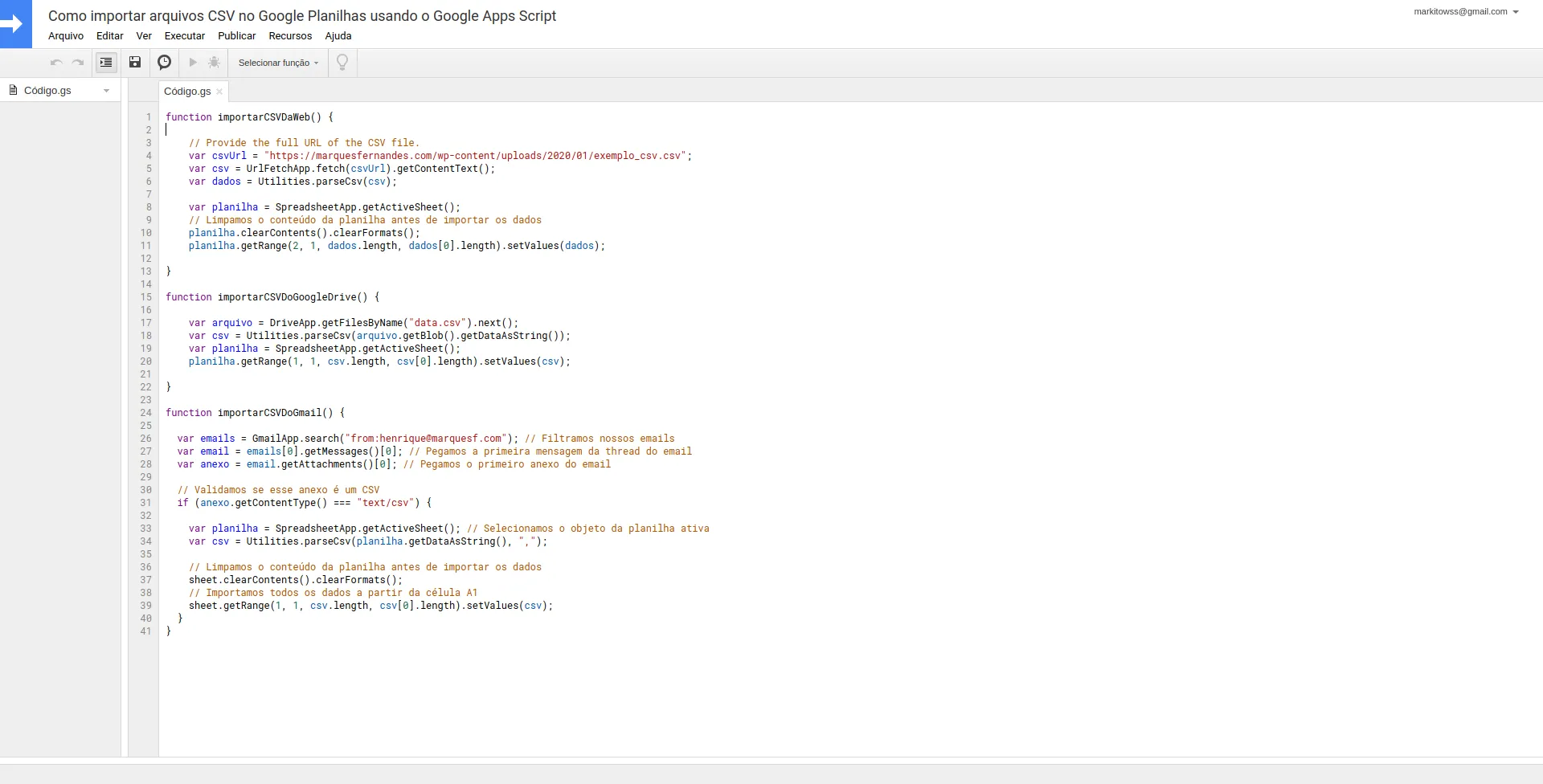Click on function importarCSVDaWeb line
Image resolution: width=1543 pixels, height=784 pixels.
point(249,117)
